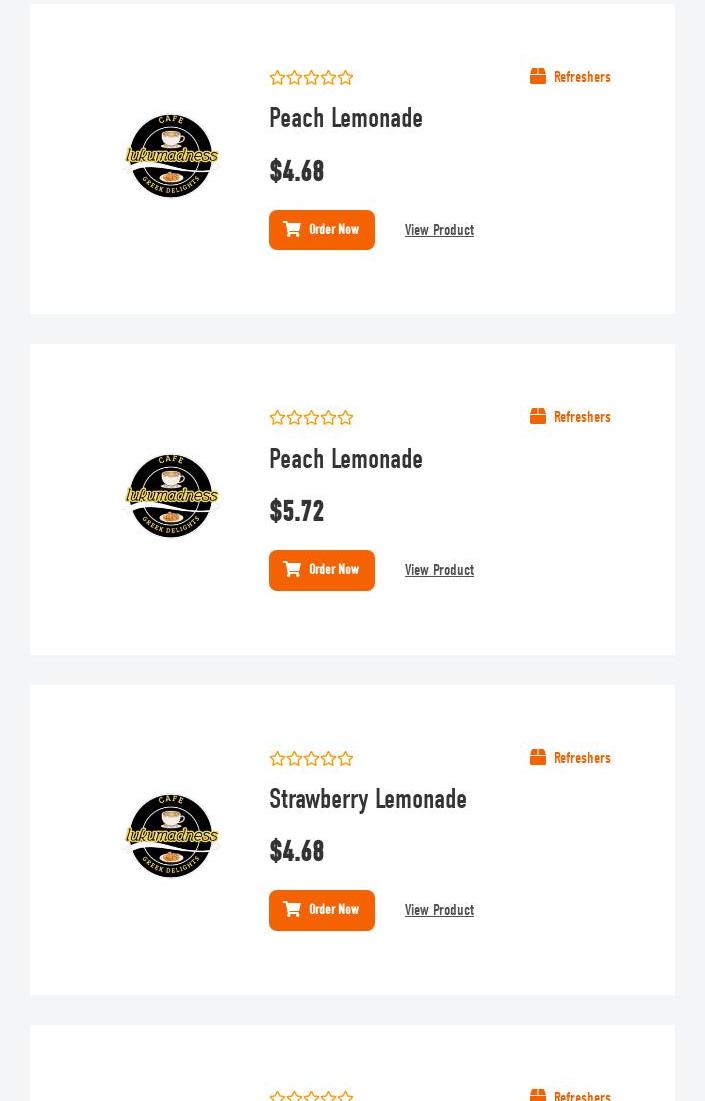Click the Refreshers box icon on the $5.72 Peach Lemonade

[x=538, y=416]
